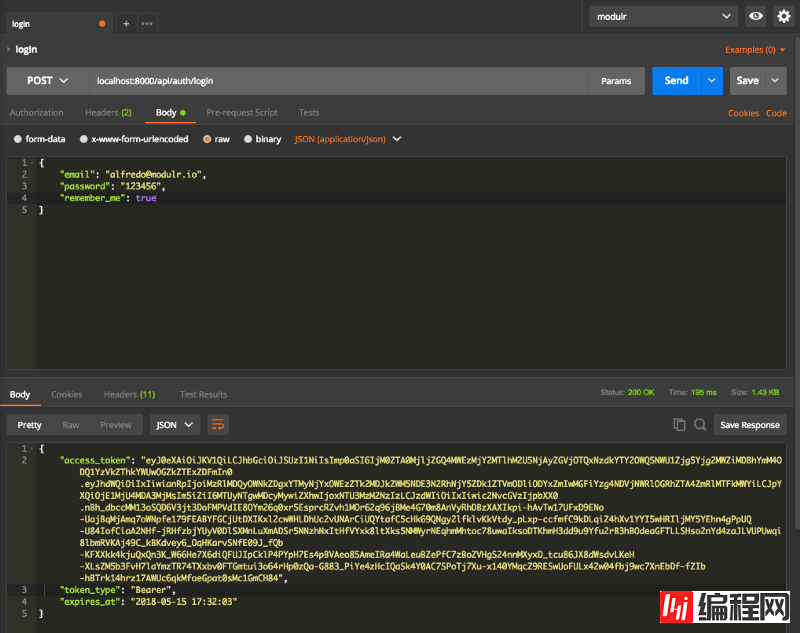Open the Code snippet link
The image size is (800, 633).
(x=776, y=113)
